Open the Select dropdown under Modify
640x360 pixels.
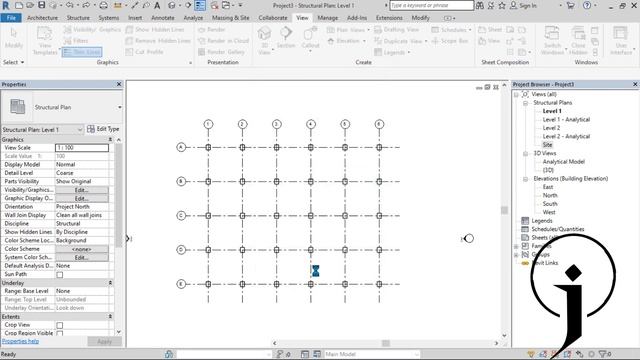pyautogui.click(x=13, y=62)
